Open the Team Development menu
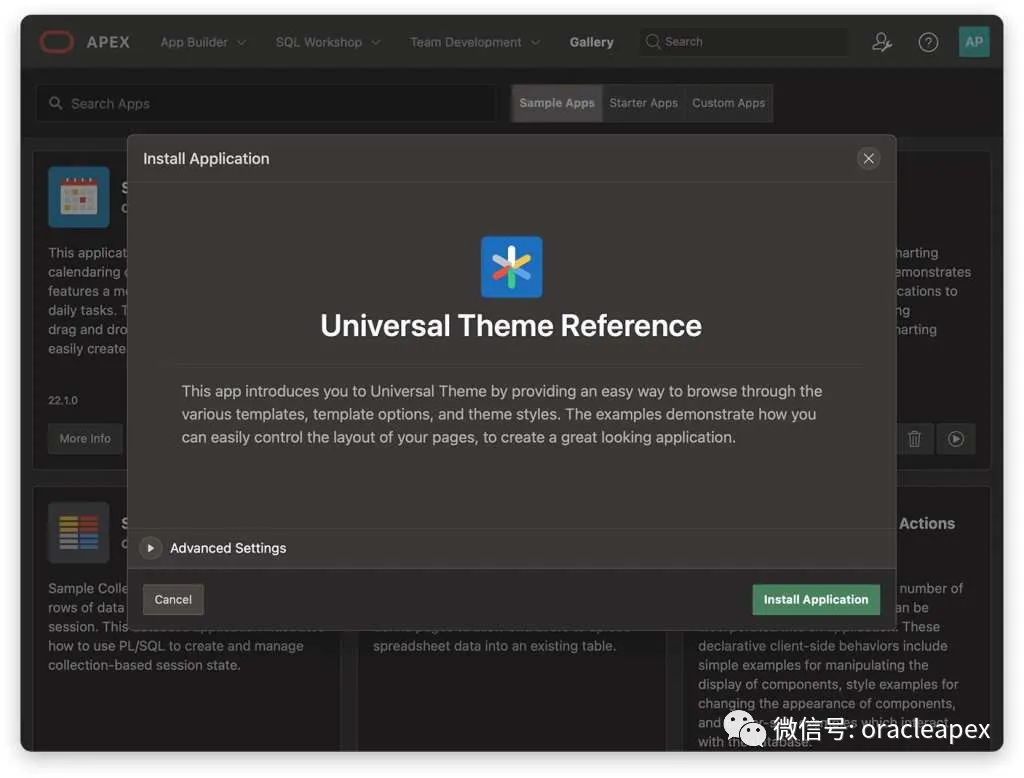This screenshot has width=1024, height=778. pos(475,42)
